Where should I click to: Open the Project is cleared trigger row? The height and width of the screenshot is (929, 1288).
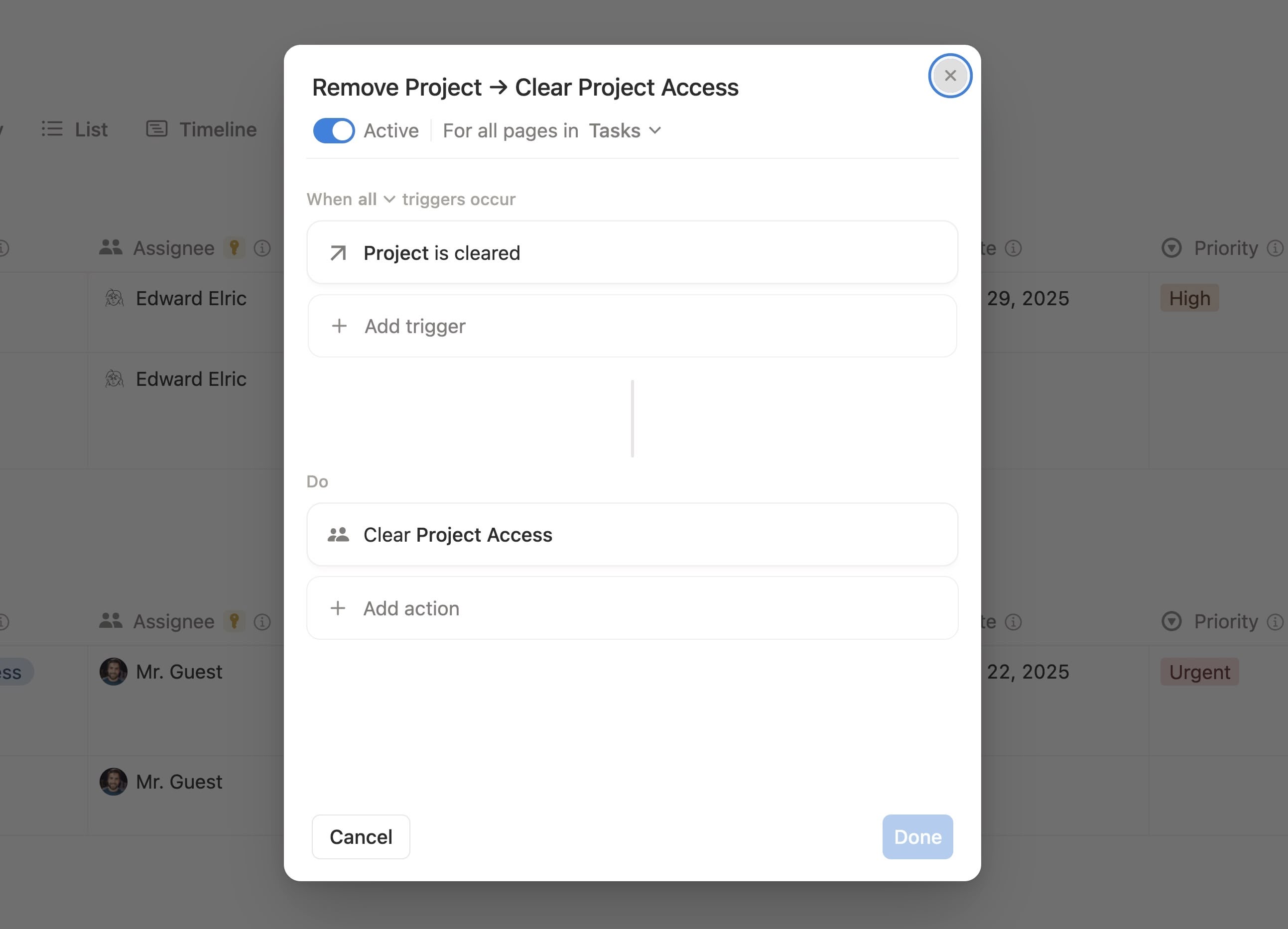[632, 253]
